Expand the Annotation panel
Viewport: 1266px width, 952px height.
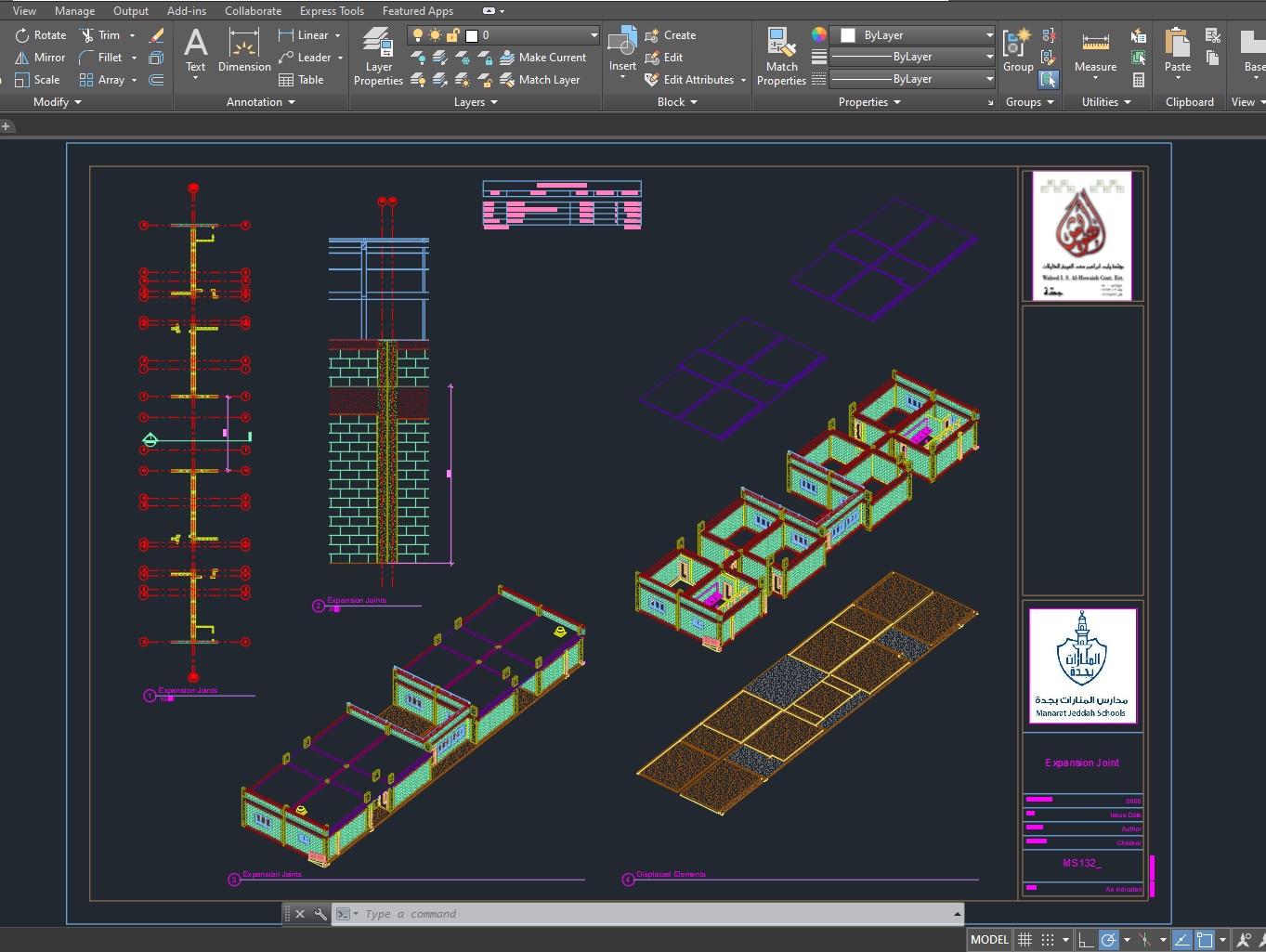coord(260,102)
